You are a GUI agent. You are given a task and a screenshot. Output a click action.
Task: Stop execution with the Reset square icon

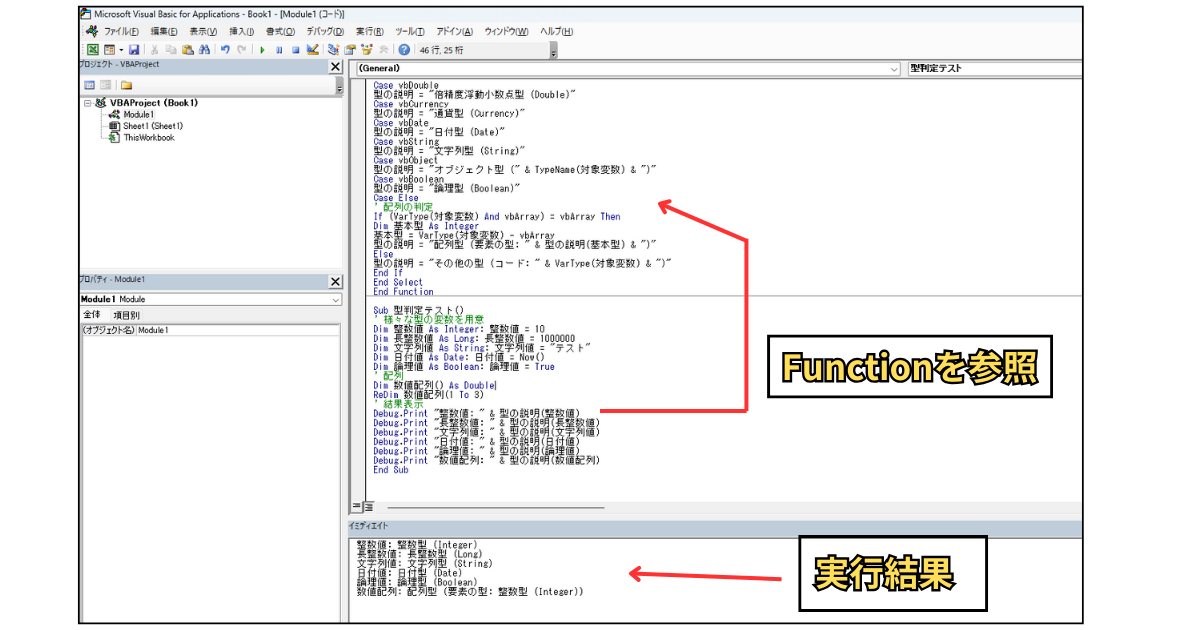(x=296, y=49)
